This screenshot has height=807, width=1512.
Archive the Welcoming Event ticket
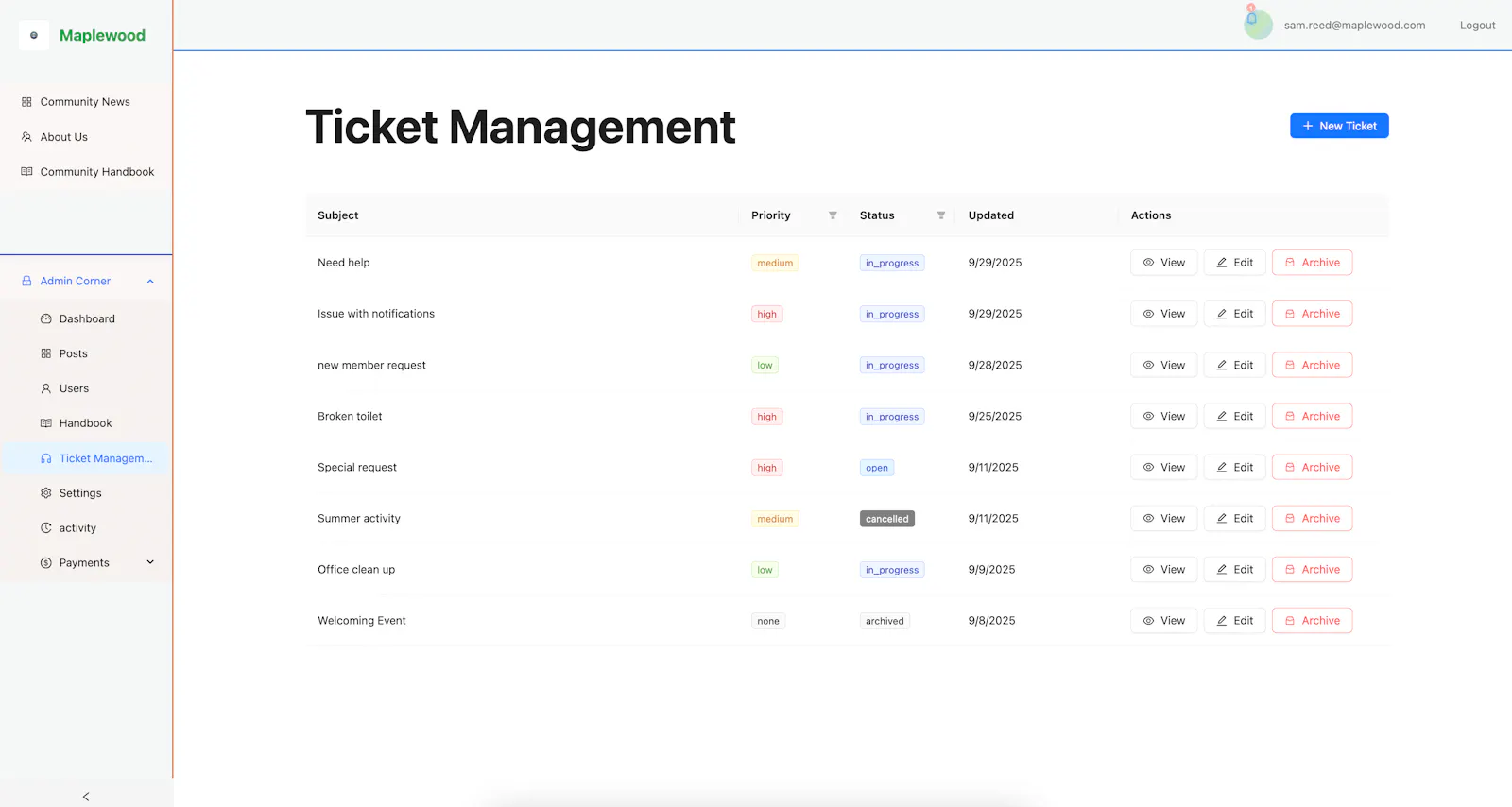(x=1312, y=621)
